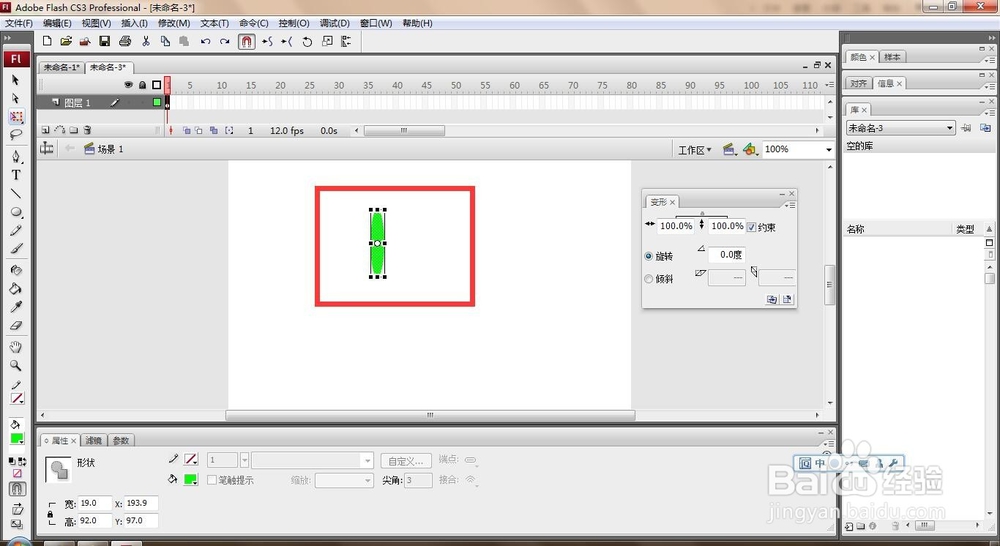Screen dimensions: 1000x546
Task: Toggle show/hide all layers eye icon
Action: click(128, 85)
